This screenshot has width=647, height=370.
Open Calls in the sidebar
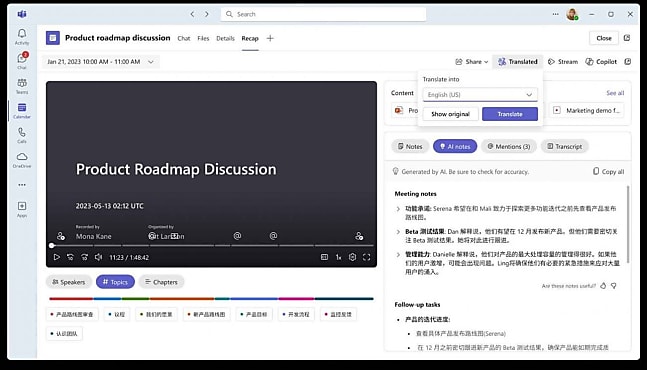[22, 135]
